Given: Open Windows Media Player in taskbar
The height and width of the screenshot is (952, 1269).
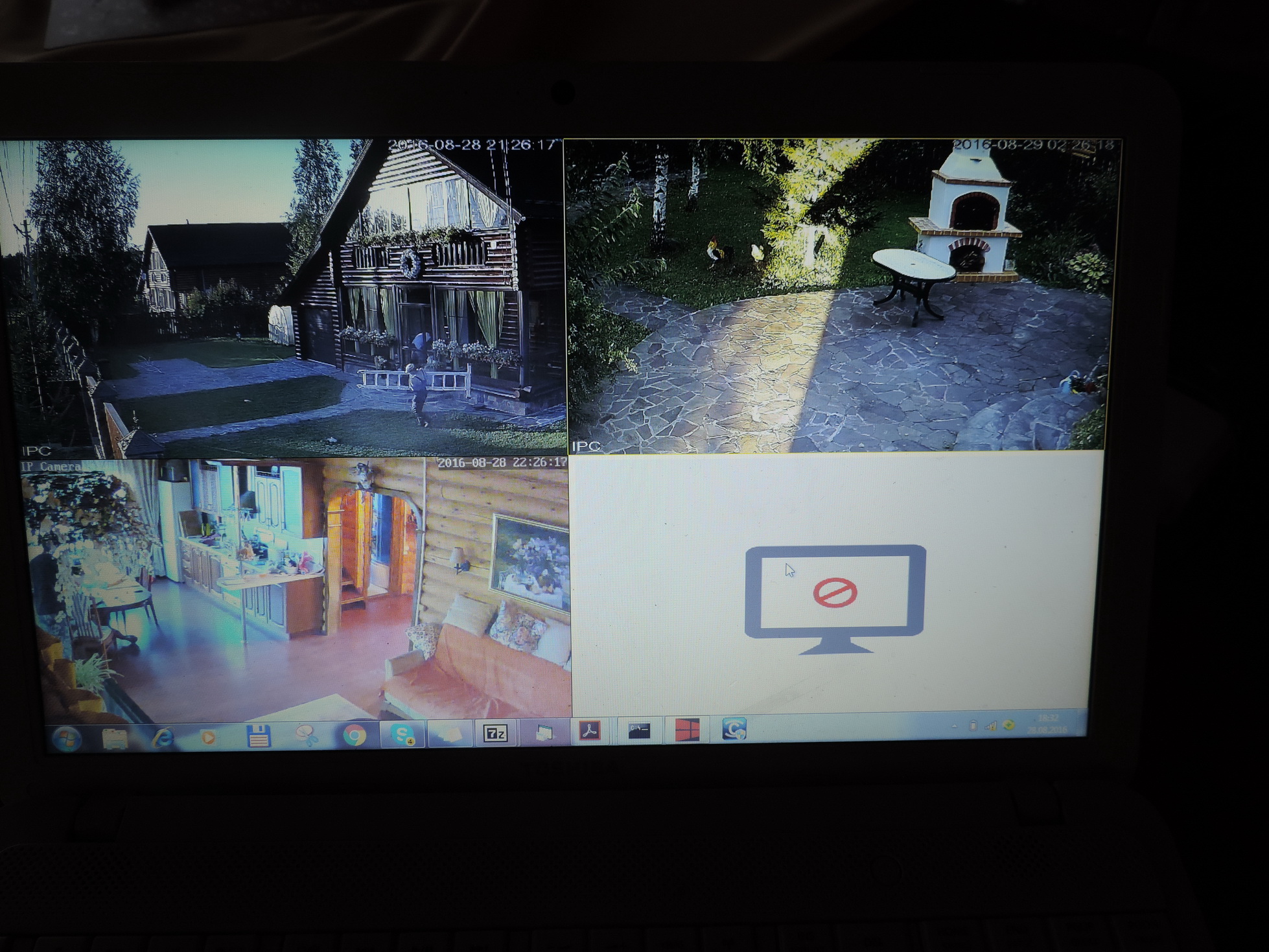Looking at the screenshot, I should pyautogui.click(x=209, y=737).
